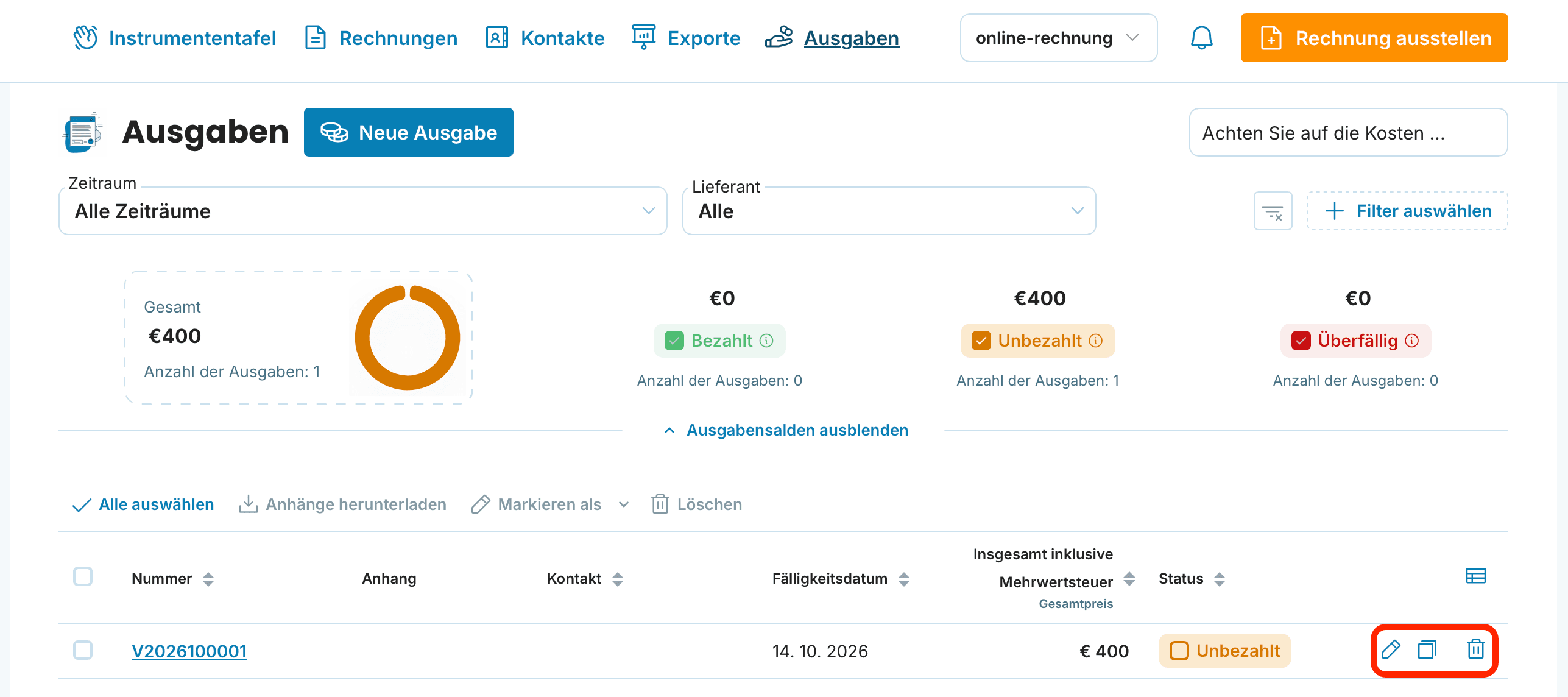The width and height of the screenshot is (1568, 697).
Task: Open the online-rechnung account dropdown
Action: point(1058,38)
